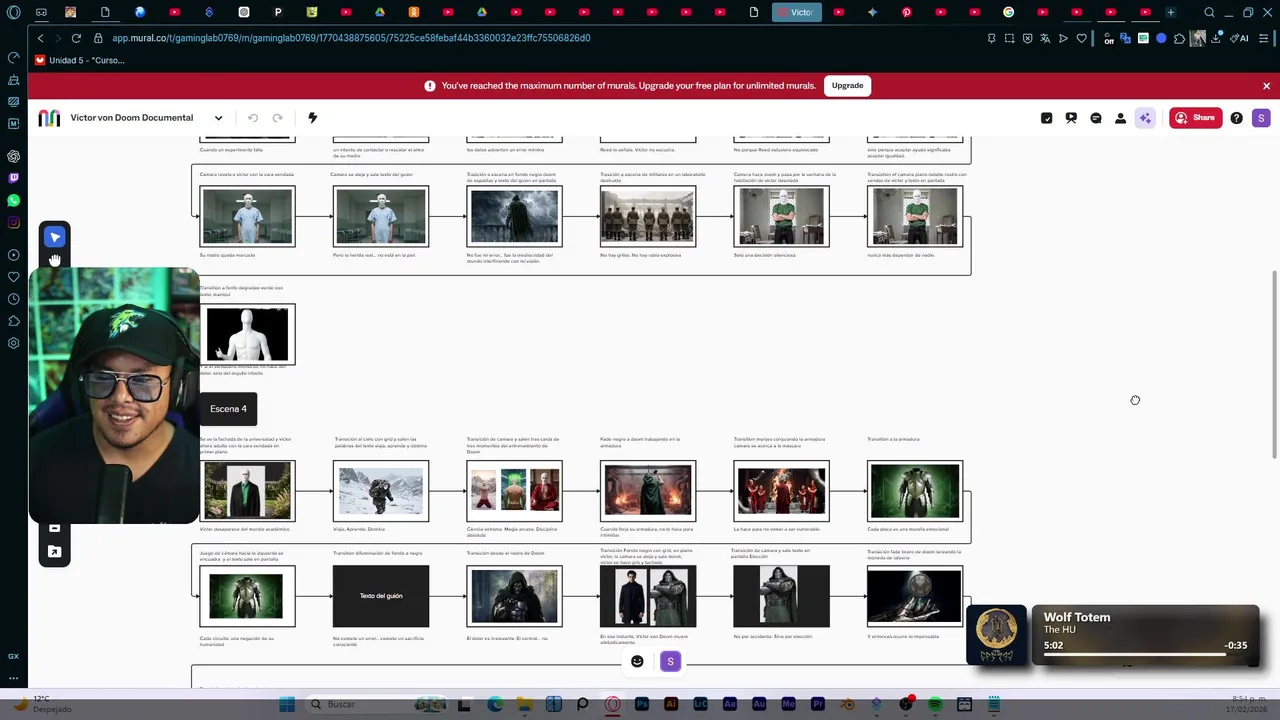Open the Opera logo main menu

(x=13, y=12)
